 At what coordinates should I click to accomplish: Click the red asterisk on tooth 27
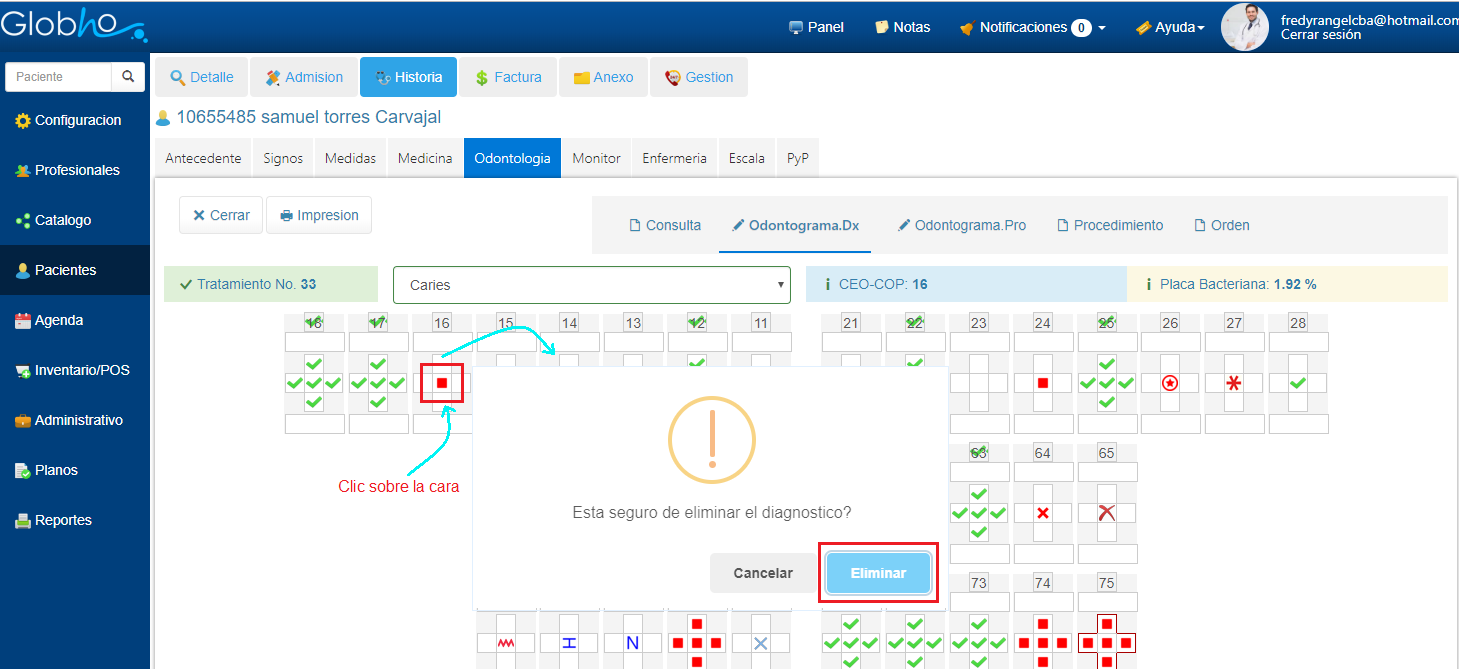click(1234, 383)
